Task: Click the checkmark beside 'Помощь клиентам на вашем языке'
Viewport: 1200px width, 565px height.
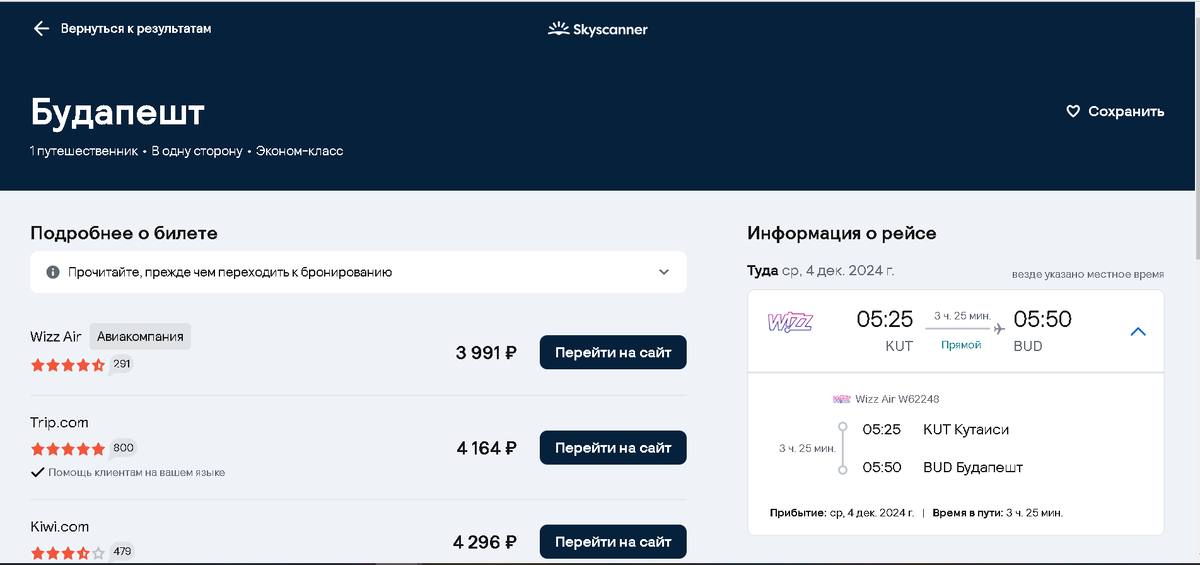Action: pos(37,472)
